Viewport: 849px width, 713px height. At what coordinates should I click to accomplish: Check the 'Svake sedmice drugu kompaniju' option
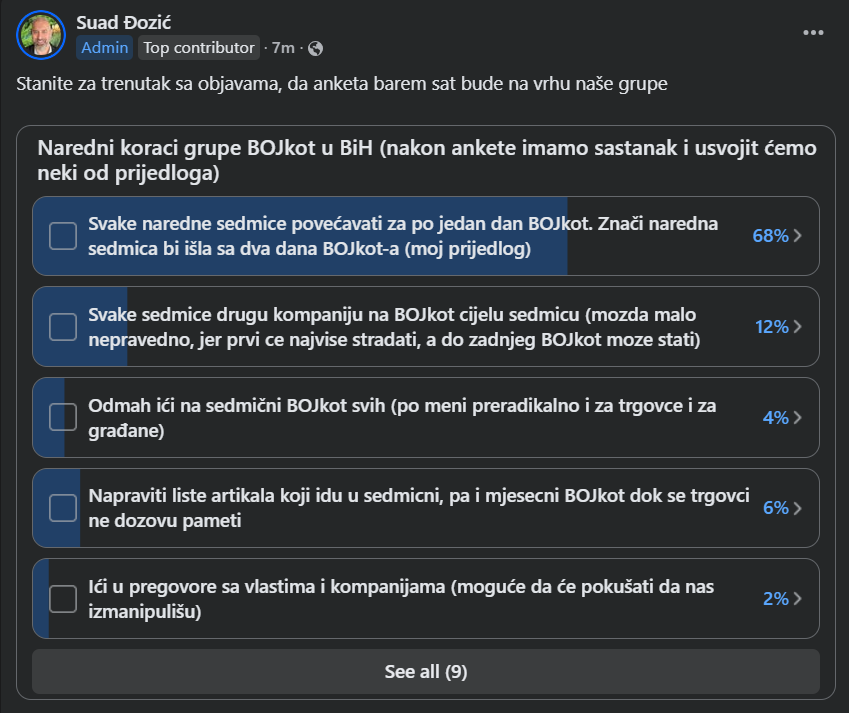63,327
